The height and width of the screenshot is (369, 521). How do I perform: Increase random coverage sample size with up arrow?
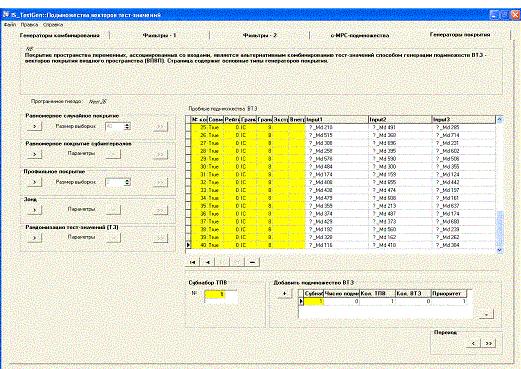click(127, 125)
